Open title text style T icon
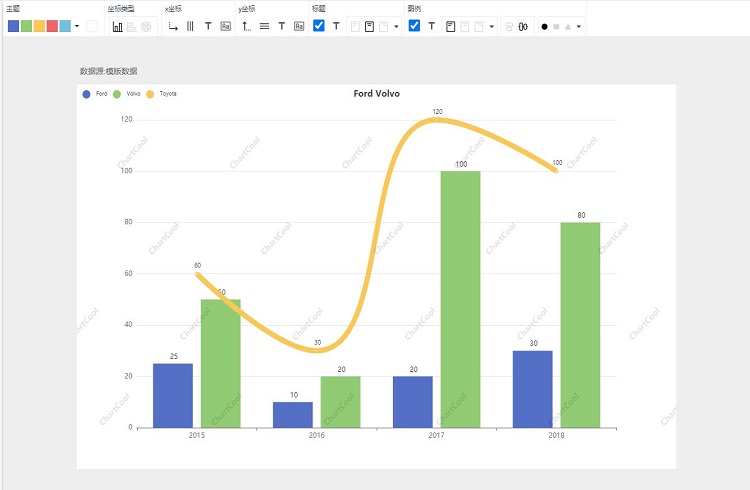Screen dimensions: 750x490 (x=336, y=26)
